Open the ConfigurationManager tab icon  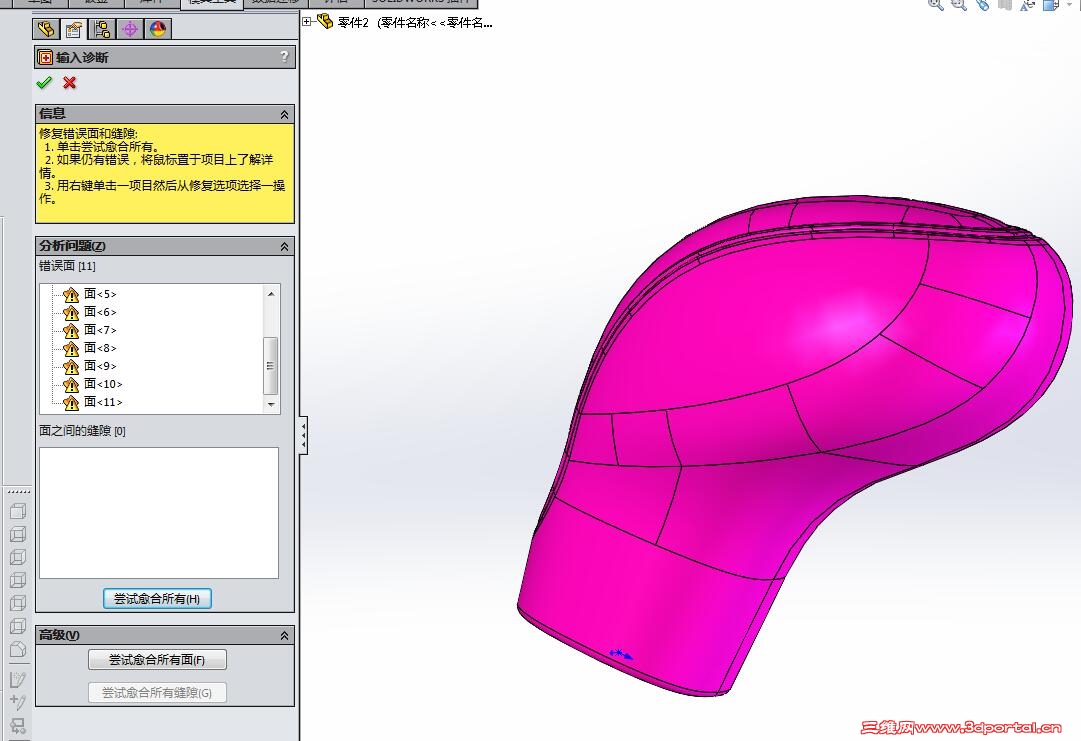102,29
